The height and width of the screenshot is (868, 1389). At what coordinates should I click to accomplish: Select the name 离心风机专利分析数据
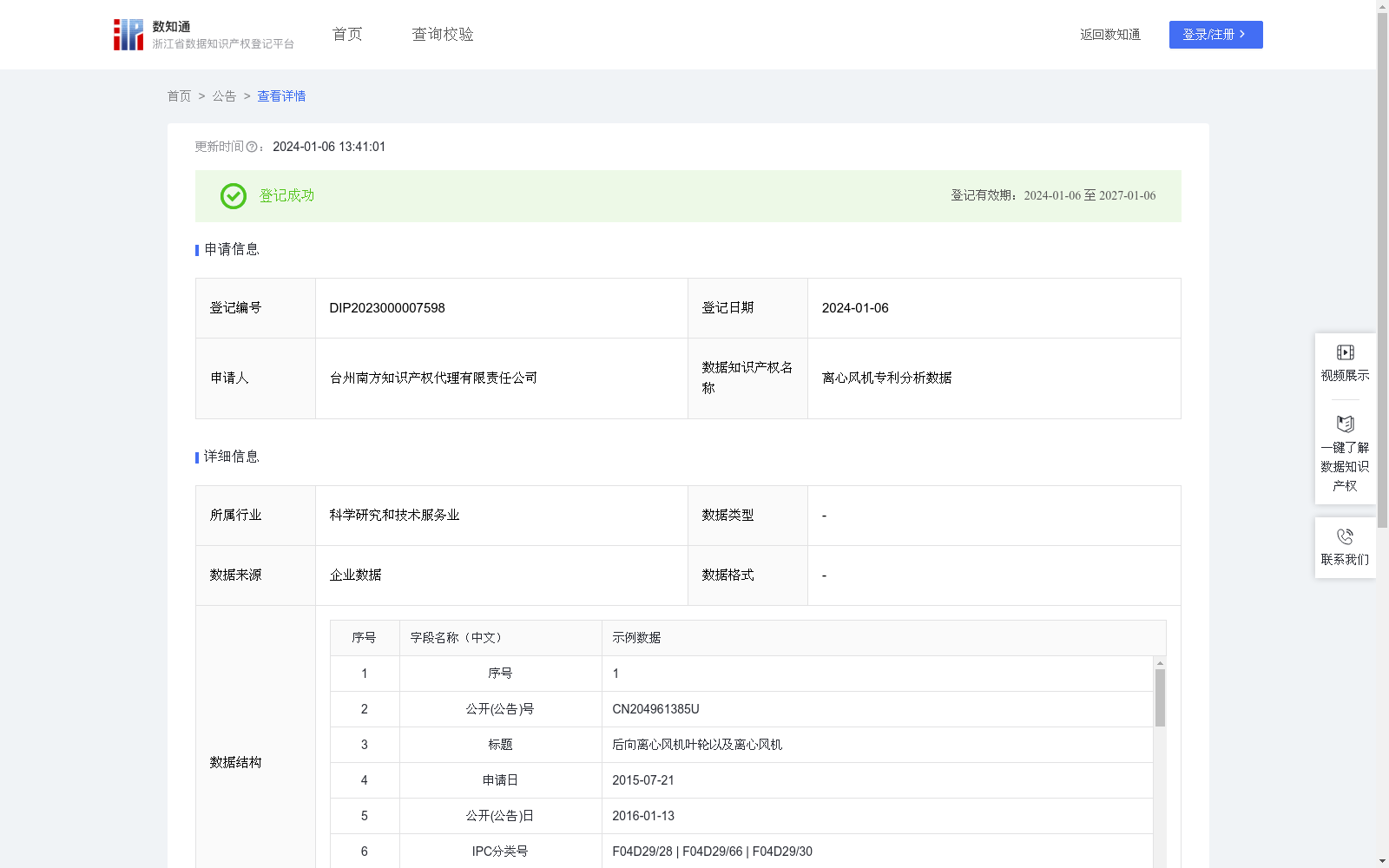pos(886,378)
